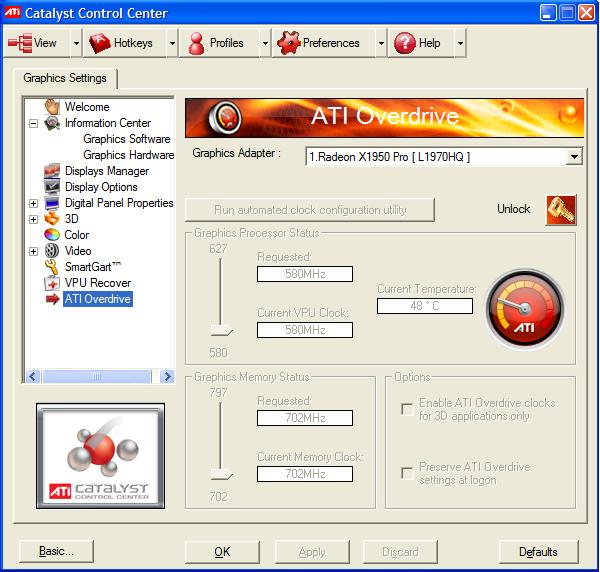Click the Color wheel icon
The image size is (600, 572).
52,235
